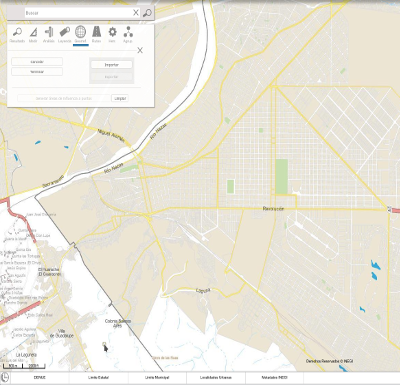Select the Medir triangle ruler tool
Viewport: 400px width, 385px height.
(x=33, y=34)
